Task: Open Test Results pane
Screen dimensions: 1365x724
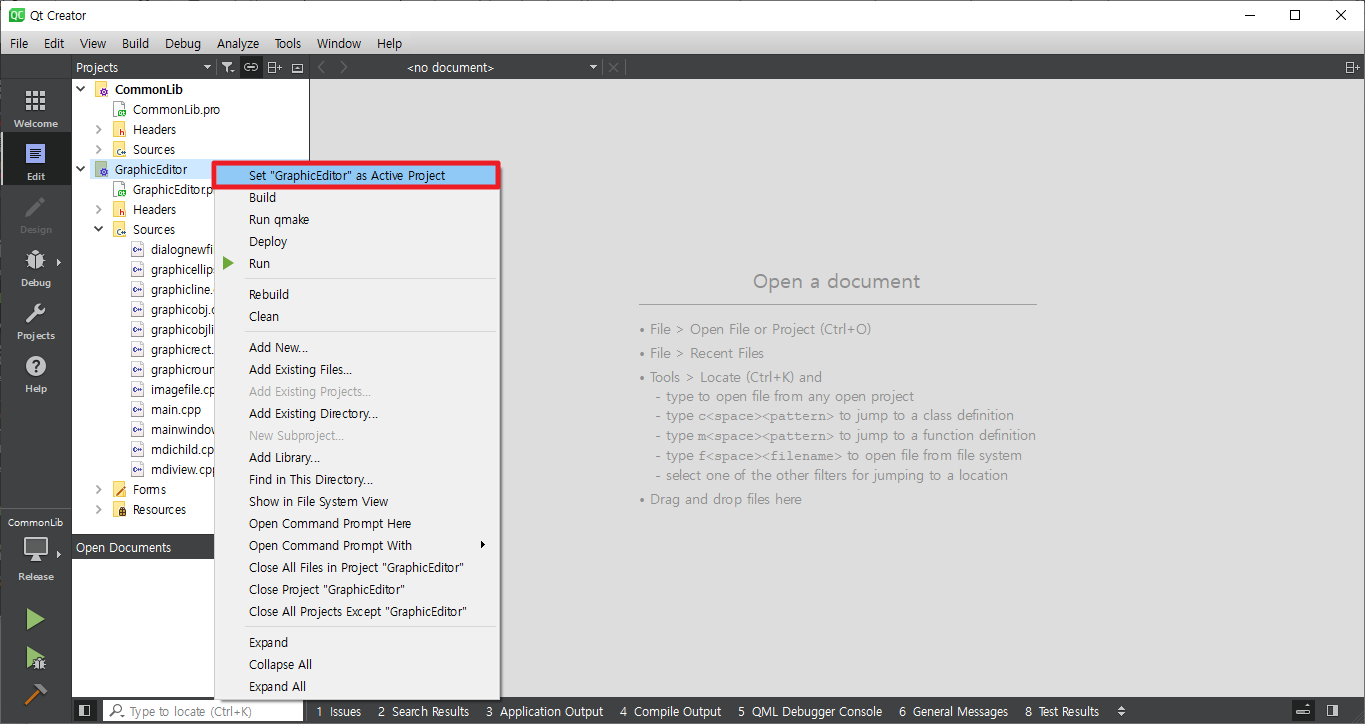Action: coord(1062,711)
